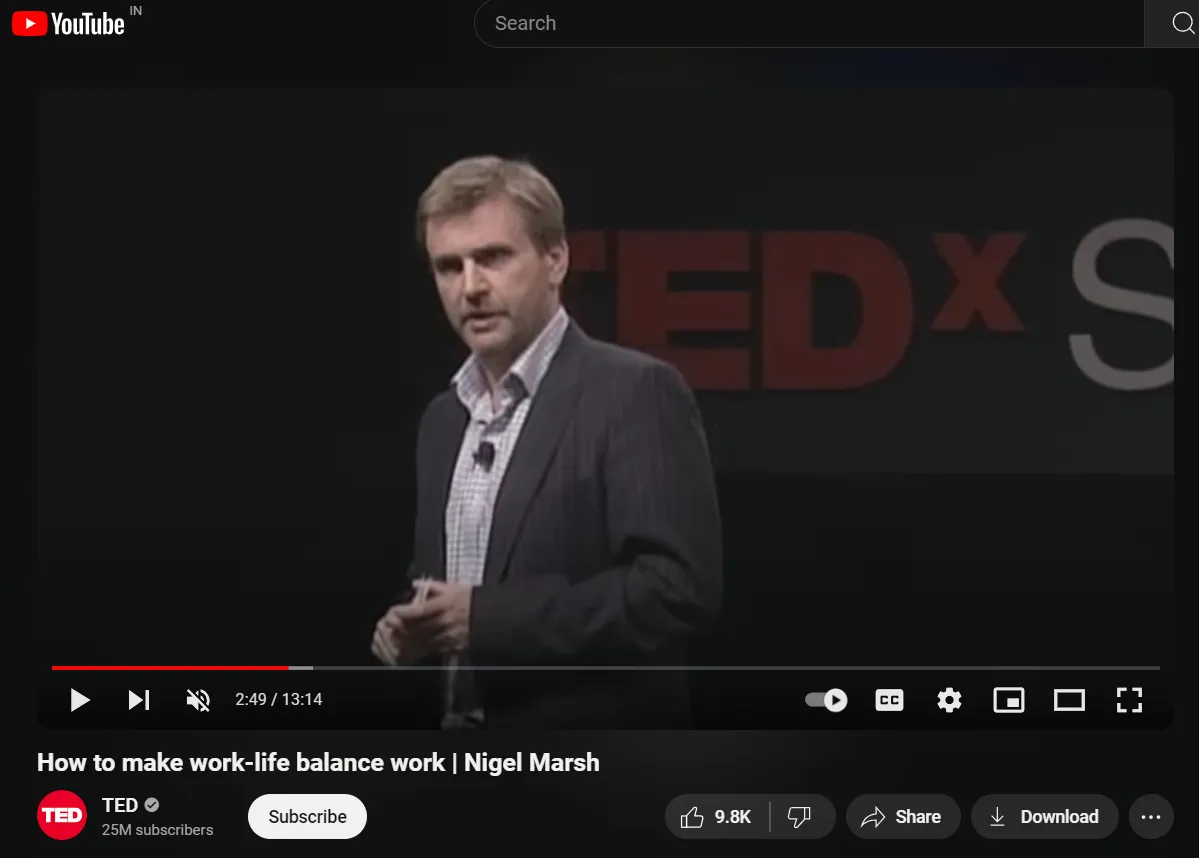Click the TED channel avatar
The width and height of the screenshot is (1199, 858).
(62, 815)
